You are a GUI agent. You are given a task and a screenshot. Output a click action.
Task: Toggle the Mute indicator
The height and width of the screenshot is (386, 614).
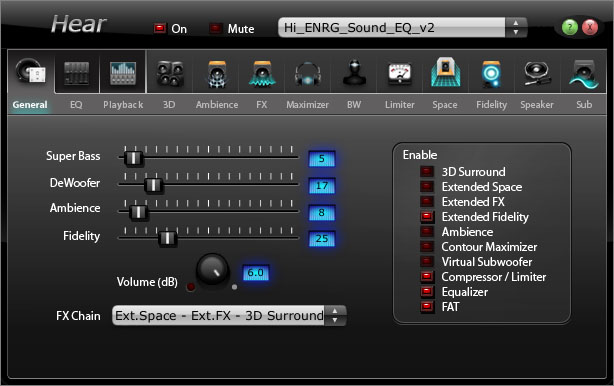coord(215,28)
